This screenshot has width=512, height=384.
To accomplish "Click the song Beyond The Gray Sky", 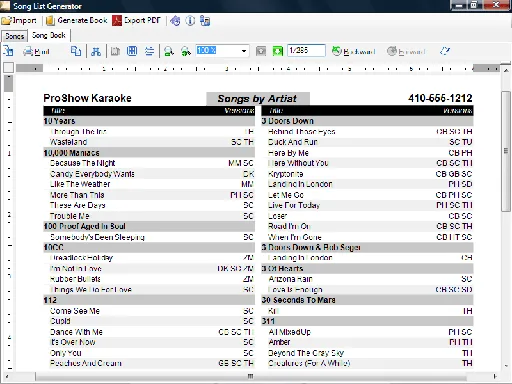I will click(306, 353).
